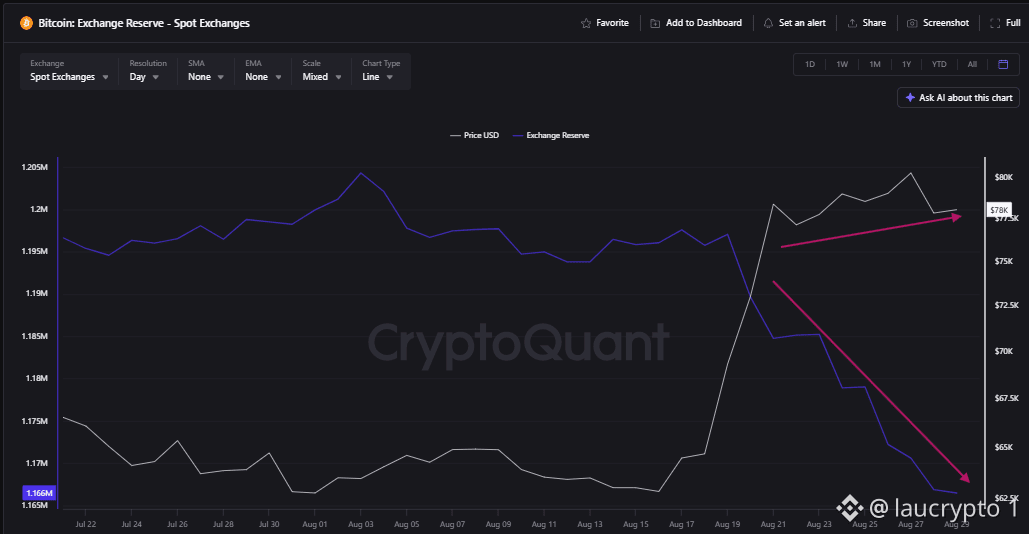Click Add to Dashboard text
This screenshot has width=1029, height=534.
(x=704, y=23)
